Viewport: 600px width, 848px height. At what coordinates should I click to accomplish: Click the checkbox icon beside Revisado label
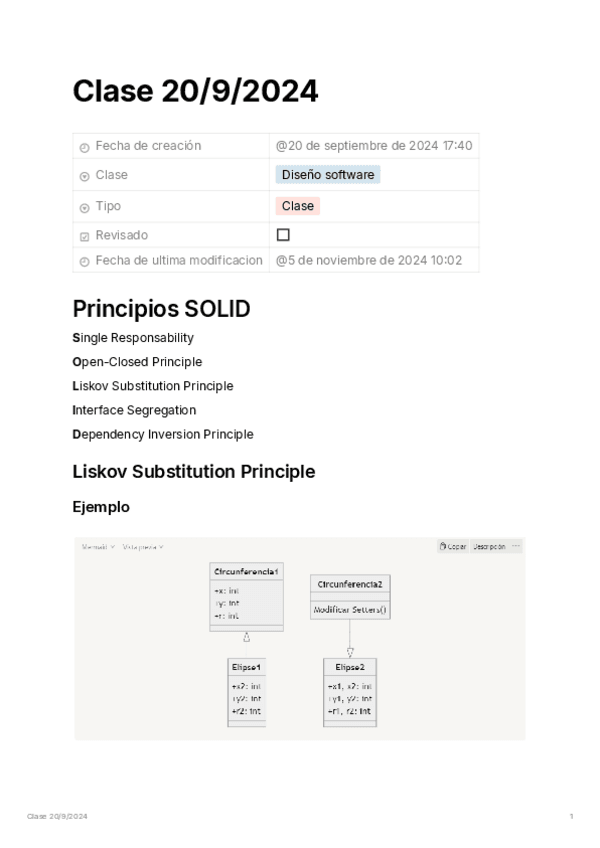pos(84,237)
